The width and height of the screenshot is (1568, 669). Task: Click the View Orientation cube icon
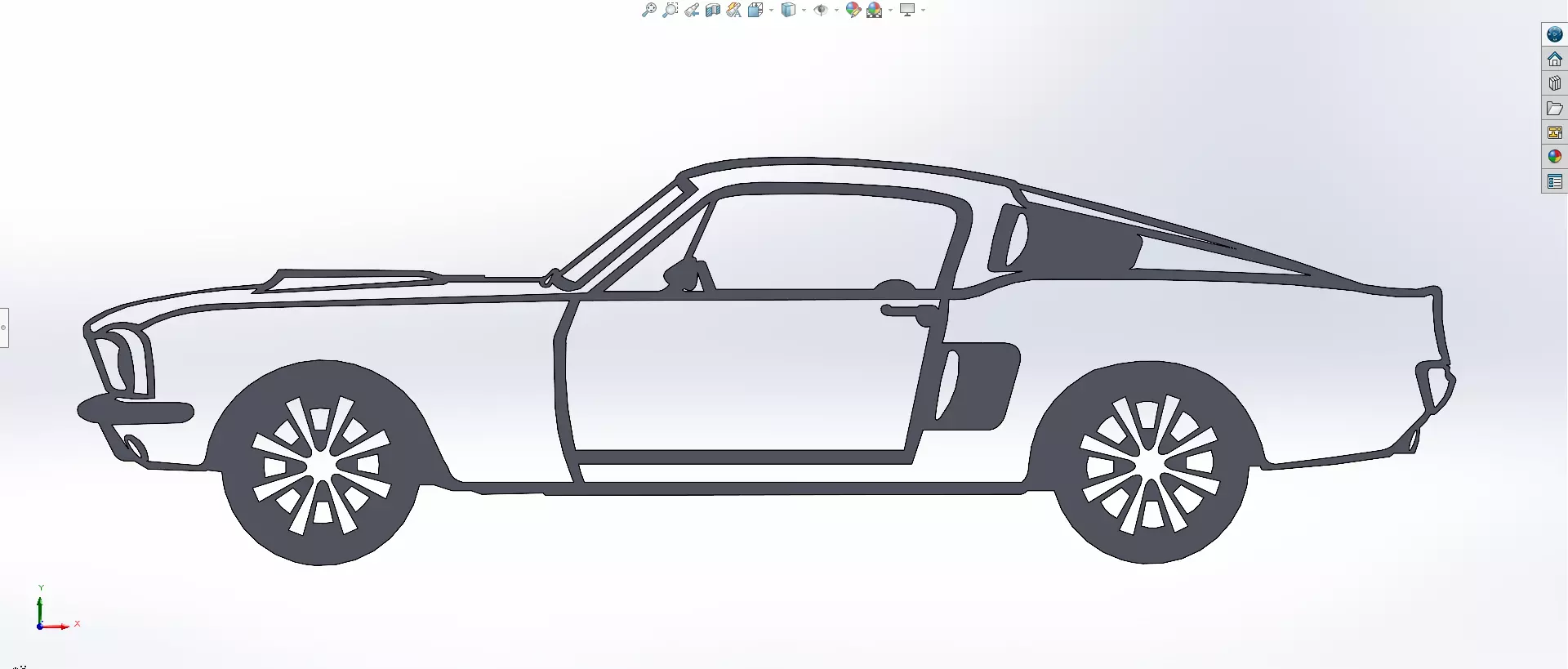(x=755, y=10)
